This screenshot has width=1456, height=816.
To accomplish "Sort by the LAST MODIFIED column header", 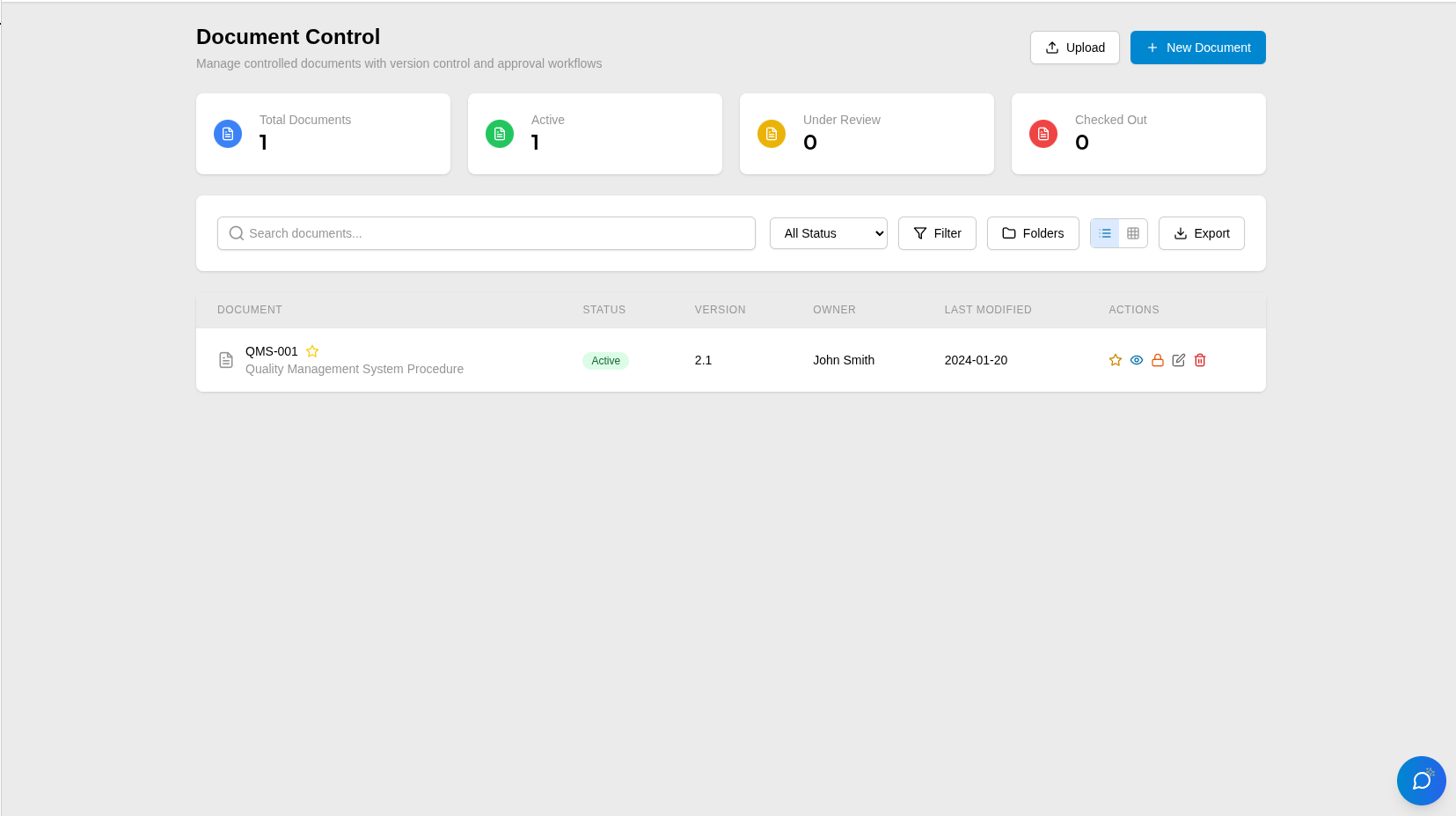I will 988,310.
